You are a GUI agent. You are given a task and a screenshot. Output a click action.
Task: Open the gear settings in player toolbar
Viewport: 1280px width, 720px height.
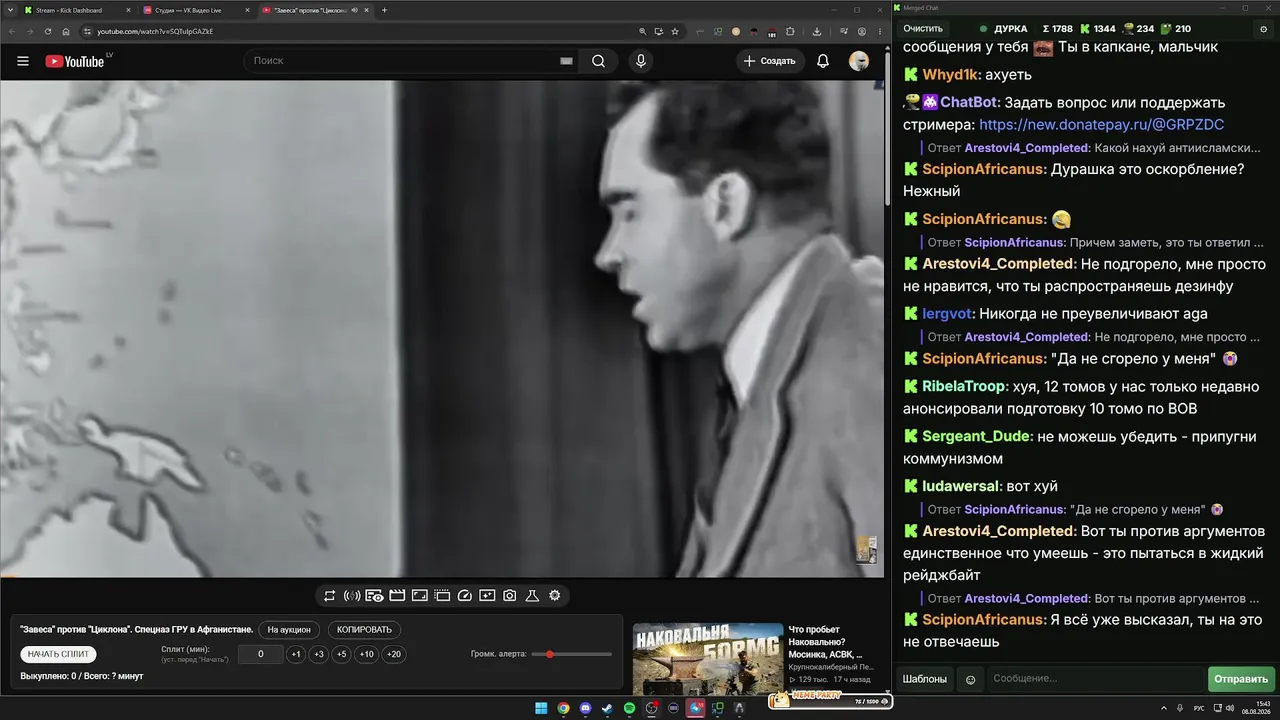point(555,596)
